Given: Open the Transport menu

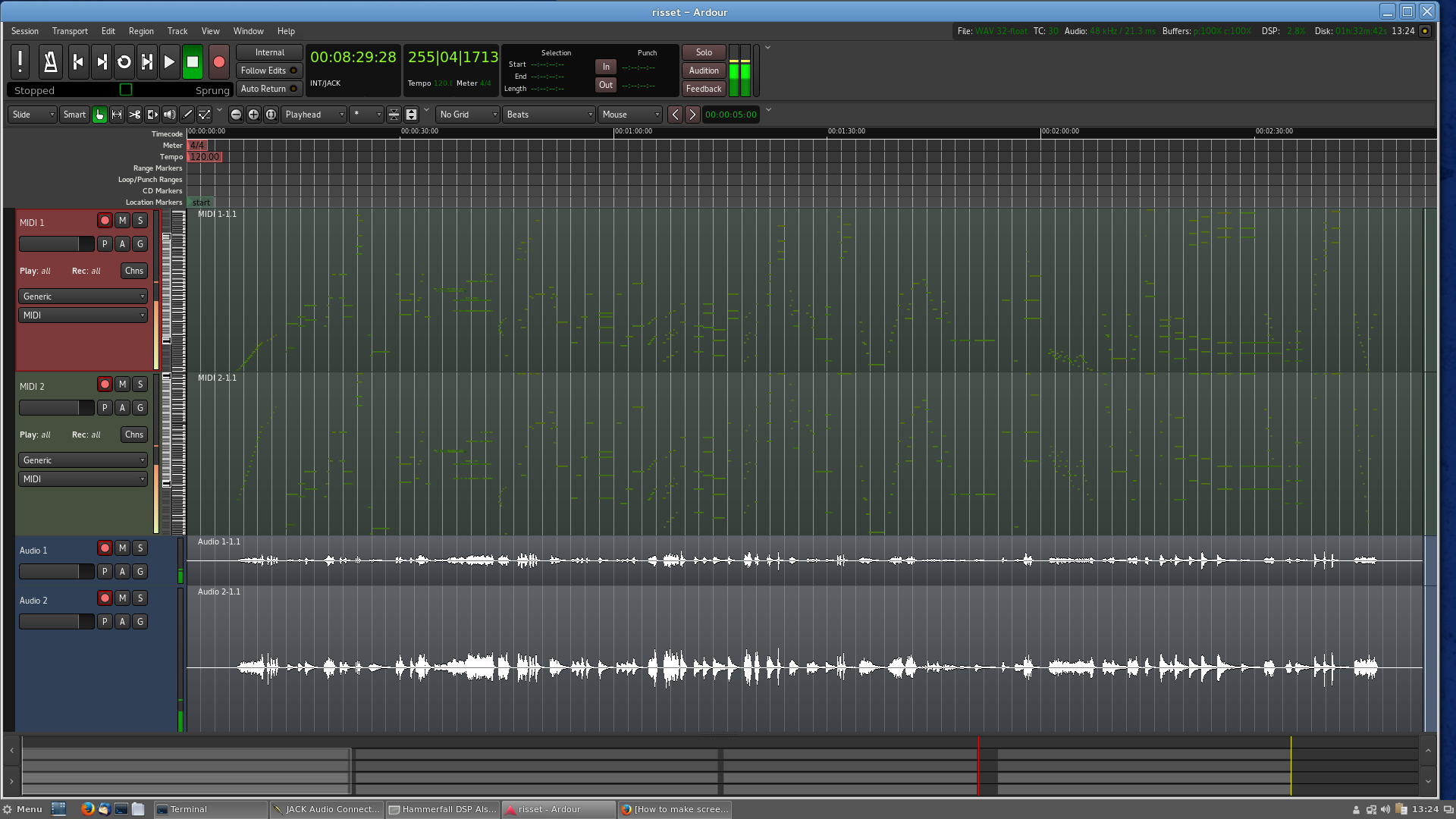Looking at the screenshot, I should pyautogui.click(x=70, y=31).
